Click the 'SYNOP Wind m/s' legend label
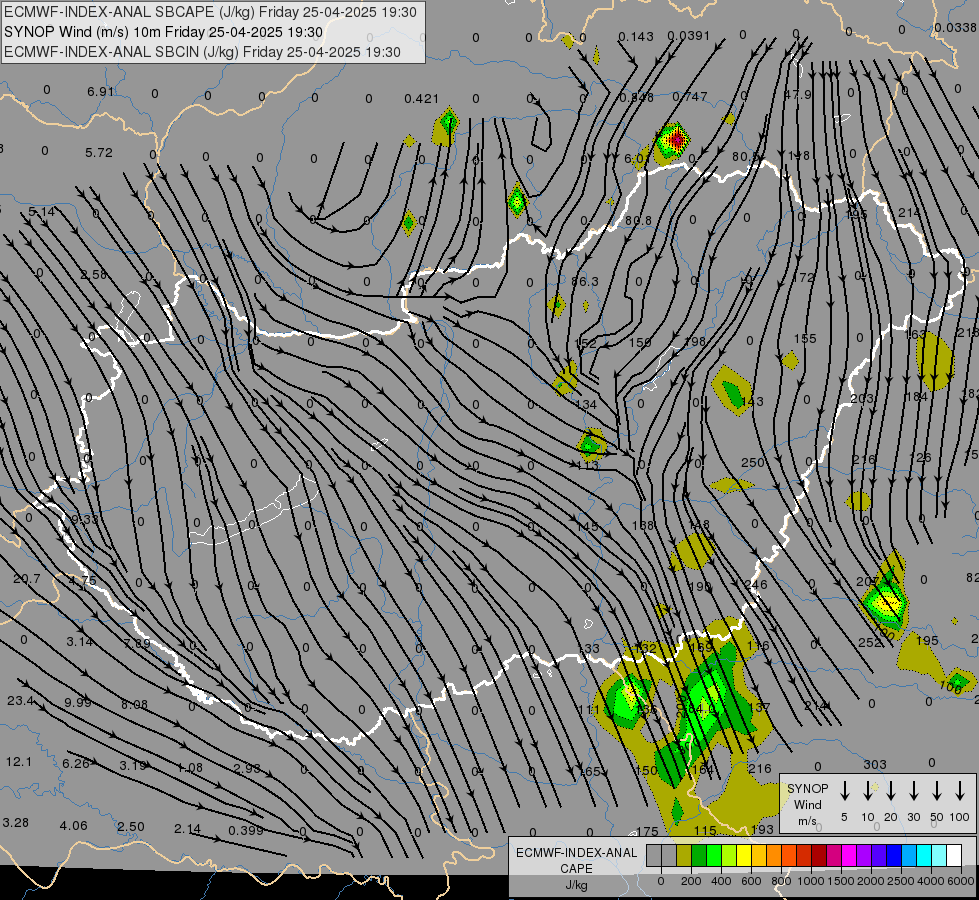Screen dimensions: 979x900 tap(807, 804)
